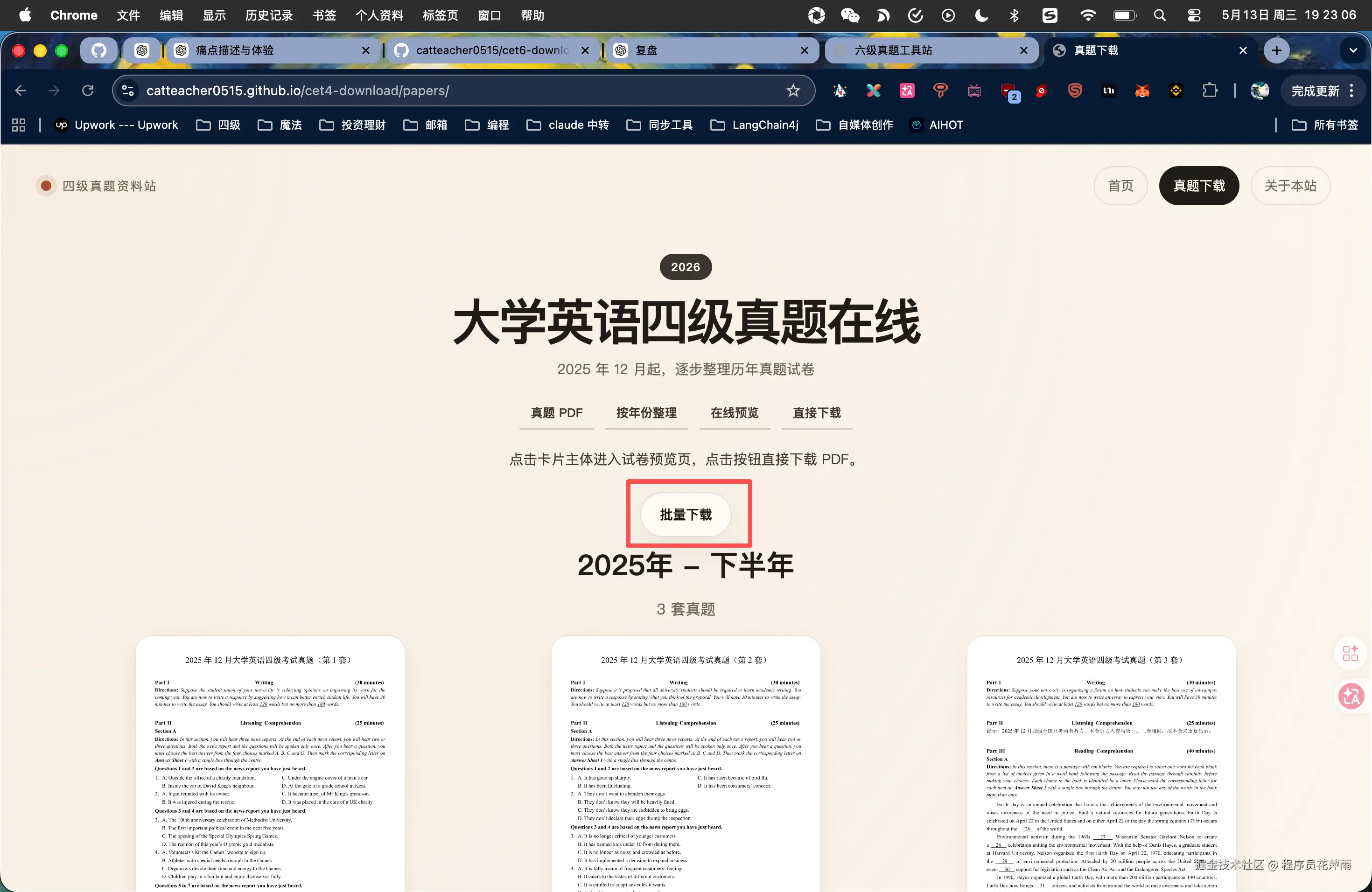Switch to the 六级真题工具站 tab
This screenshot has height=892, width=1372.
coord(931,51)
